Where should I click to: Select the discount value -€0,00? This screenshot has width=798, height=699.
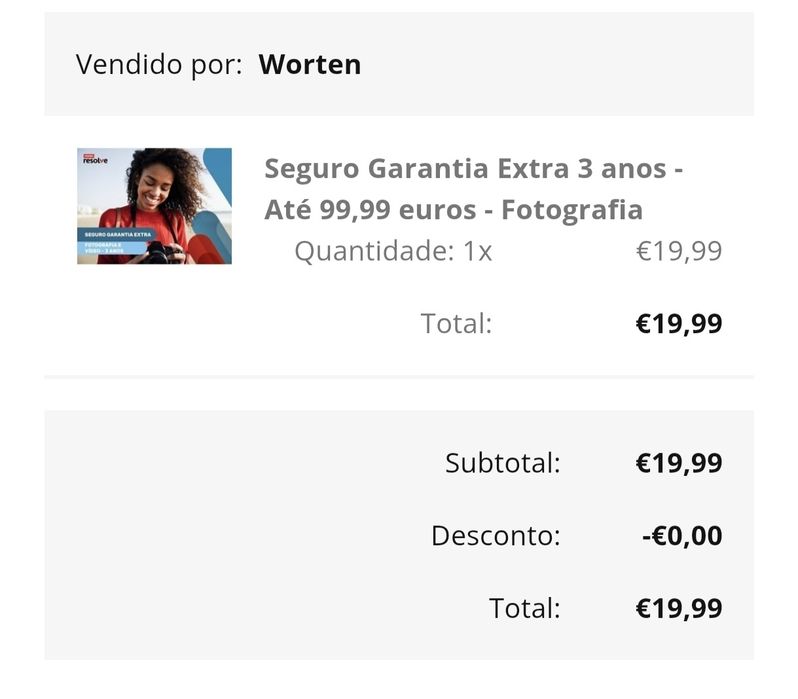(681, 536)
